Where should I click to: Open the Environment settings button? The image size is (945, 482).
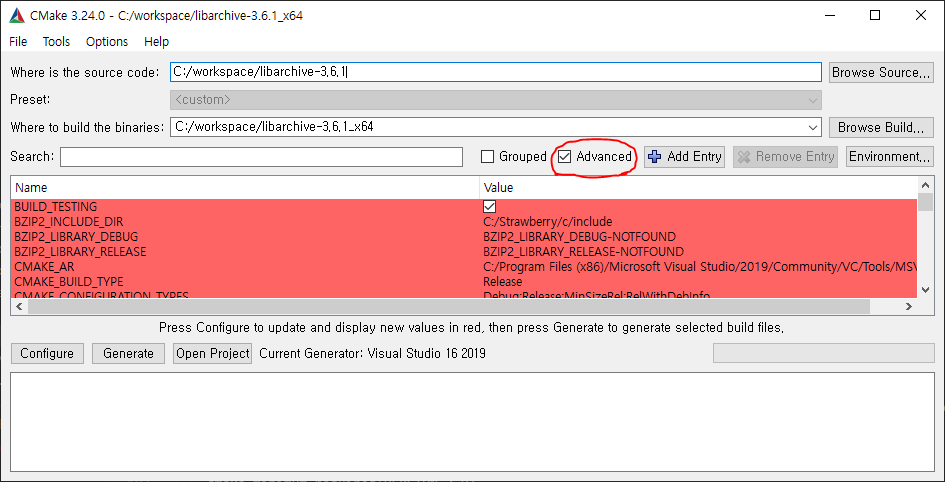890,157
